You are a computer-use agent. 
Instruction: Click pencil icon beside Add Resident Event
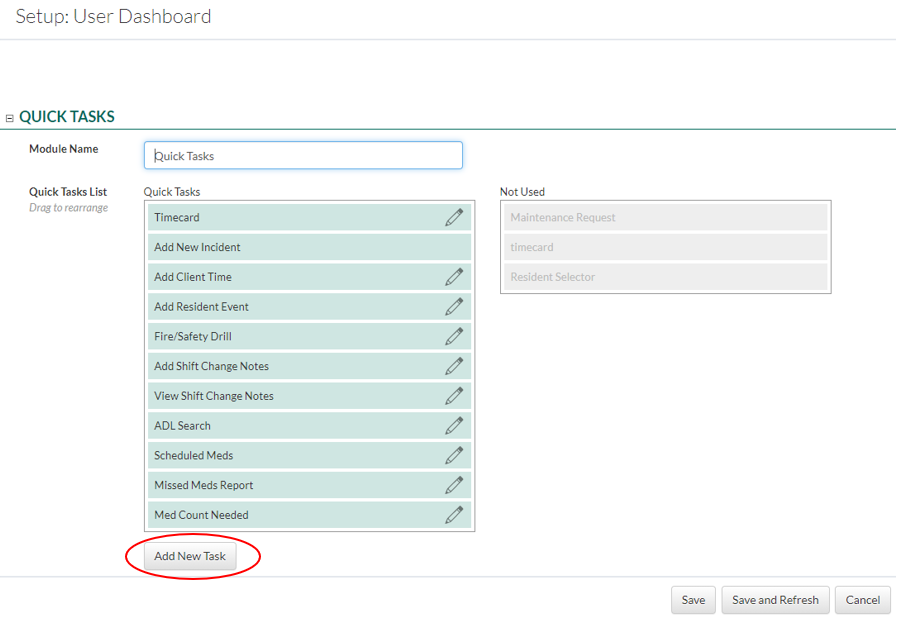click(x=454, y=307)
